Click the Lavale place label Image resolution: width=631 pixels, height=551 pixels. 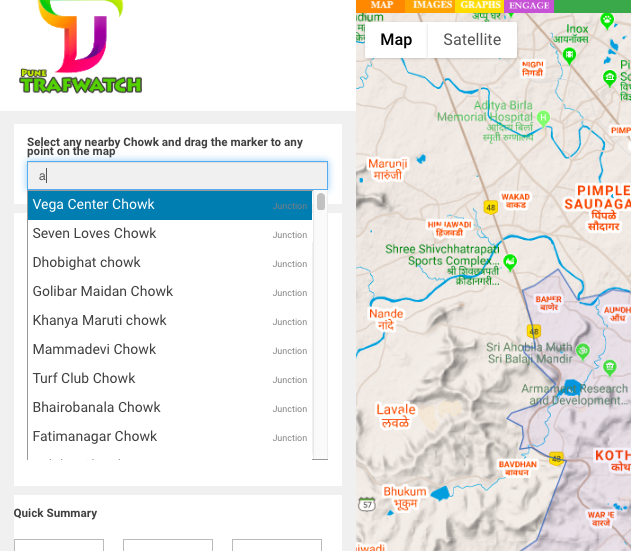[396, 415]
